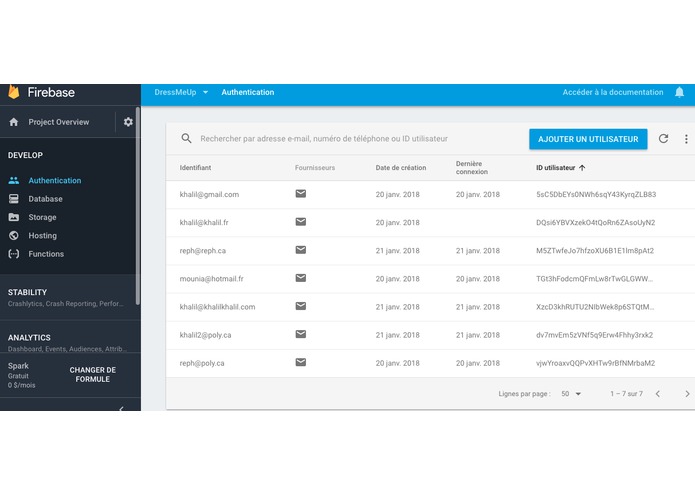Click user ID starting with DQsi6YBVXzek
Viewport: 695px width, 494px height.
[595, 222]
